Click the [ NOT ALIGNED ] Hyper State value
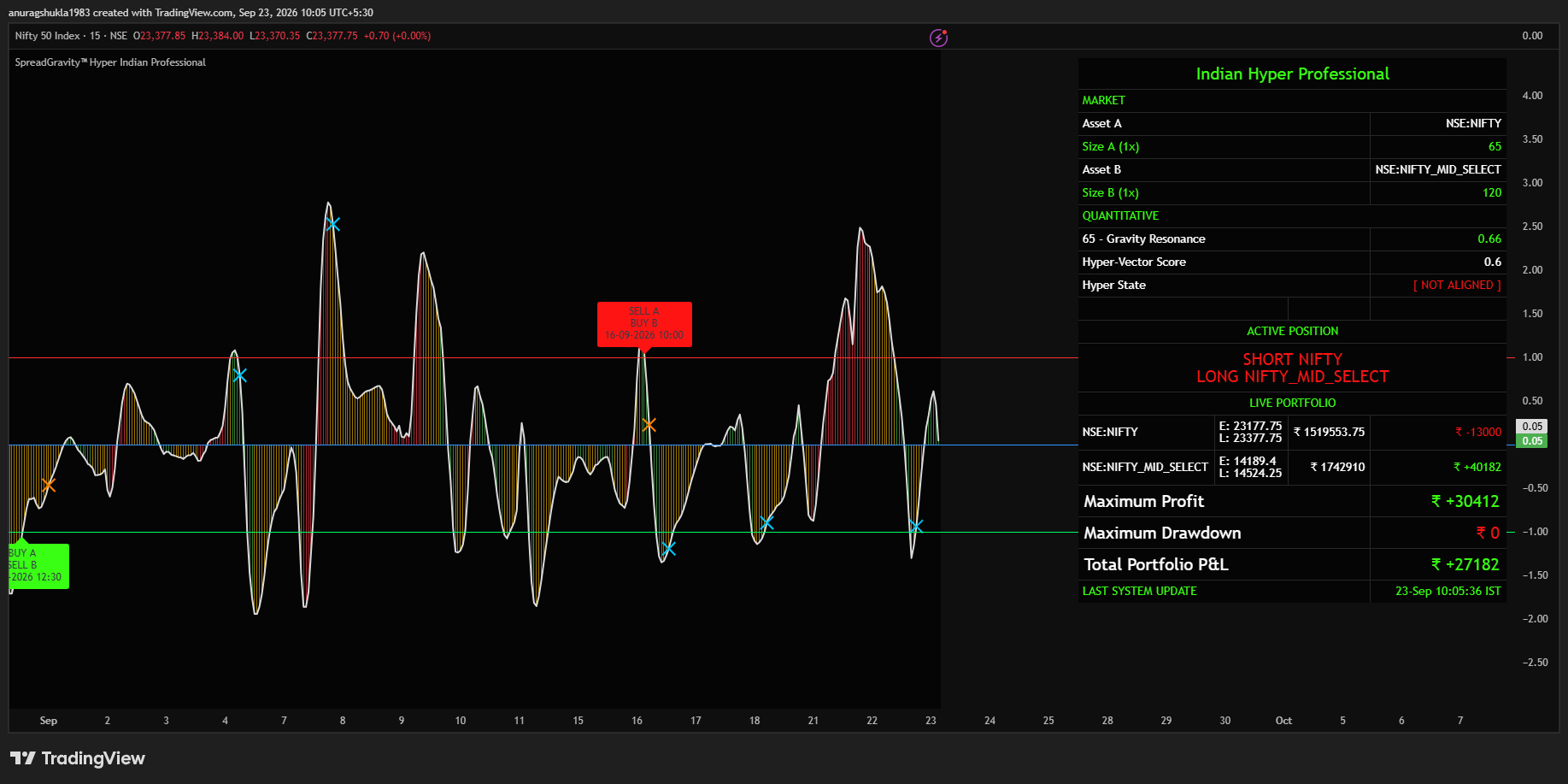 point(1457,286)
